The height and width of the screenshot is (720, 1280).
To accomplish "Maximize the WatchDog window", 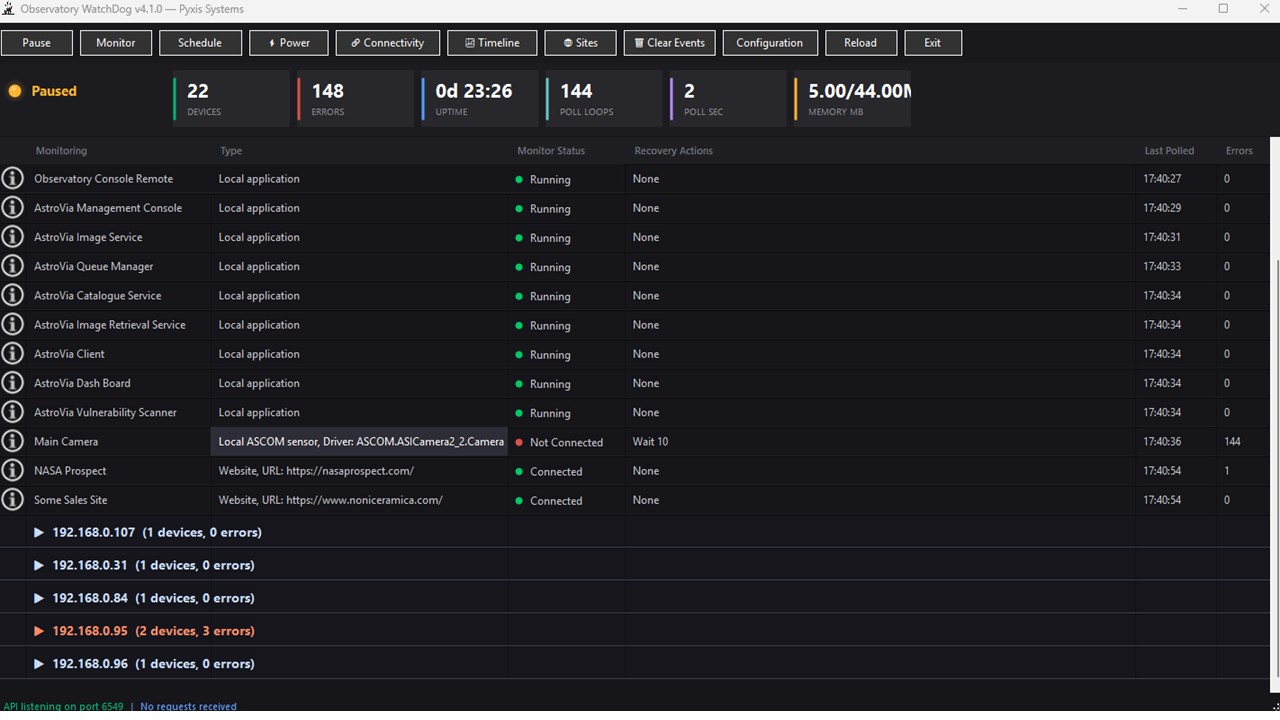I will [1223, 9].
